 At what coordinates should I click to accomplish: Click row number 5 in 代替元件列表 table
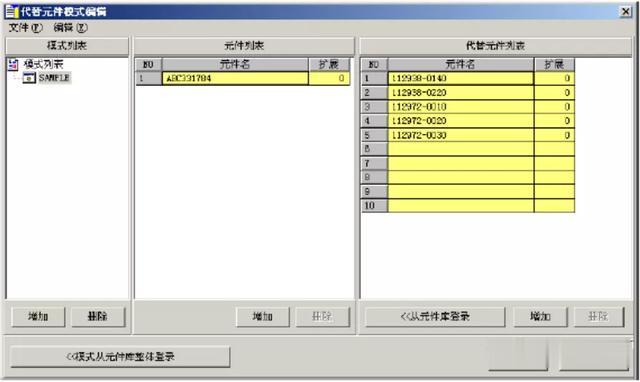(374, 135)
